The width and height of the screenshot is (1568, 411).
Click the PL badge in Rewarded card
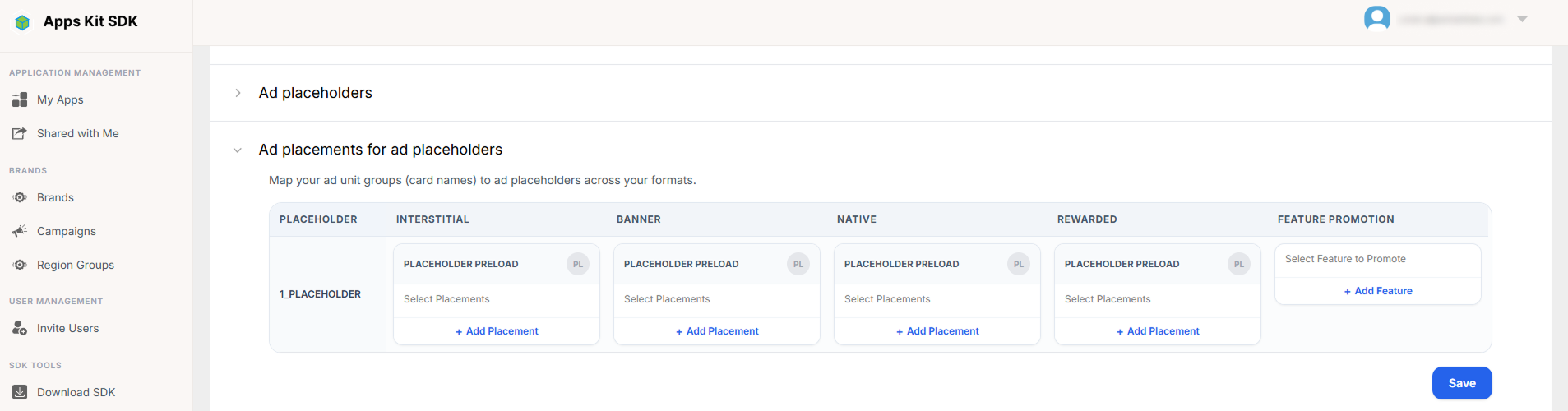(x=1239, y=264)
